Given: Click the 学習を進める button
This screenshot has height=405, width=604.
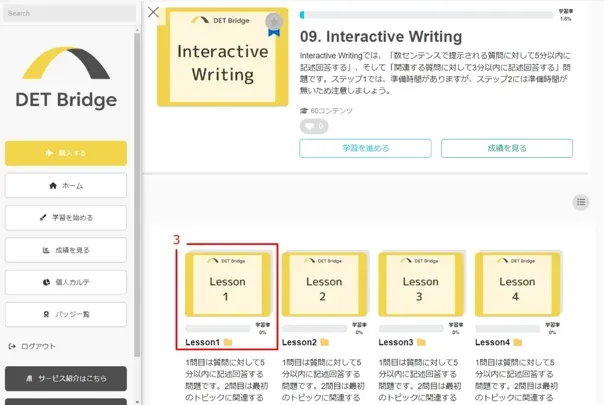Looking at the screenshot, I should tap(365, 148).
